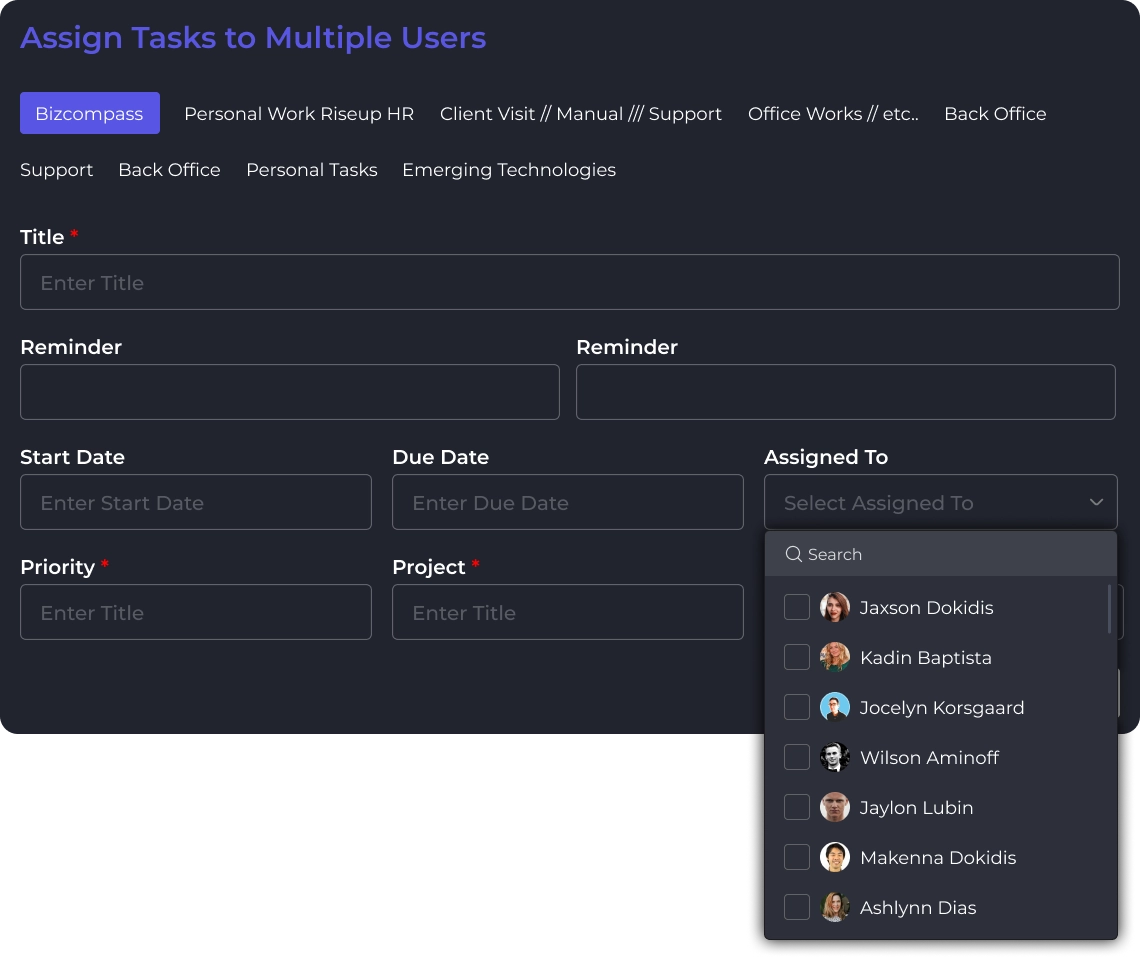Open the Priority field selector
This screenshot has width=1140, height=958.
196,612
